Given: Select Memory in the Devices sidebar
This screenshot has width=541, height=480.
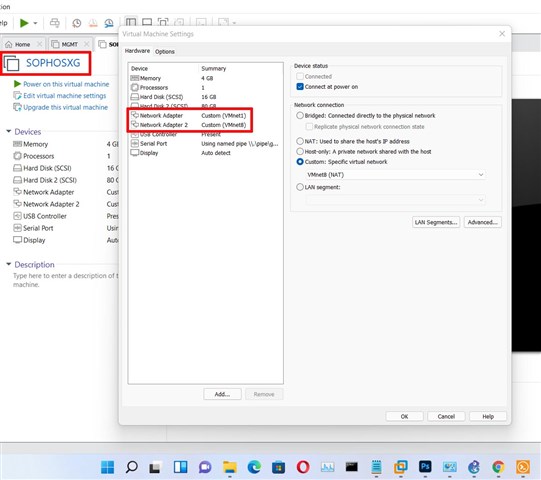Looking at the screenshot, I should pos(35,144).
